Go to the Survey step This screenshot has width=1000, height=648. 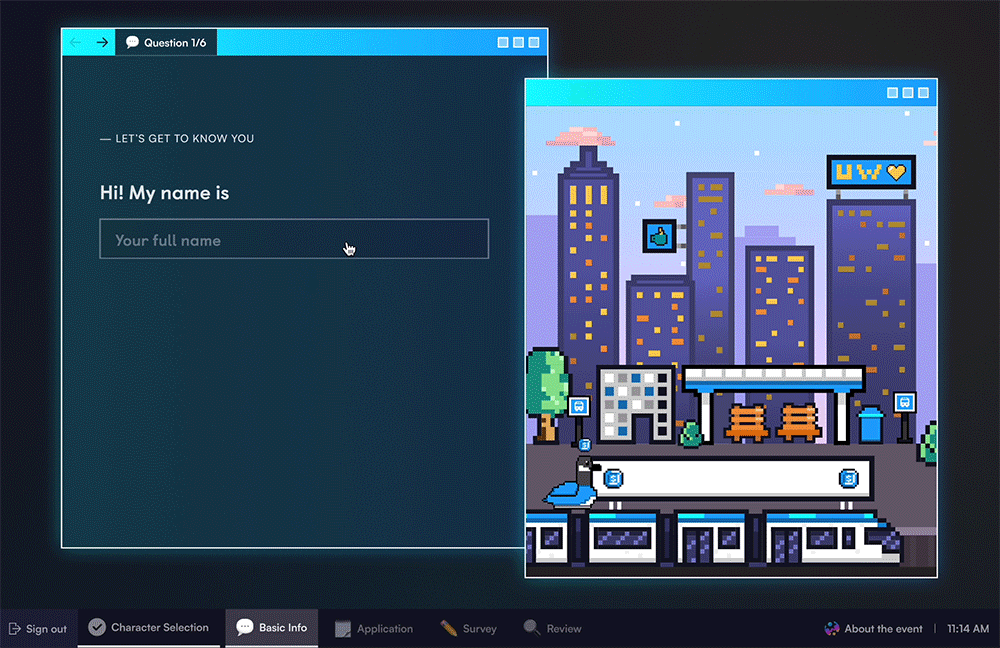click(x=469, y=628)
